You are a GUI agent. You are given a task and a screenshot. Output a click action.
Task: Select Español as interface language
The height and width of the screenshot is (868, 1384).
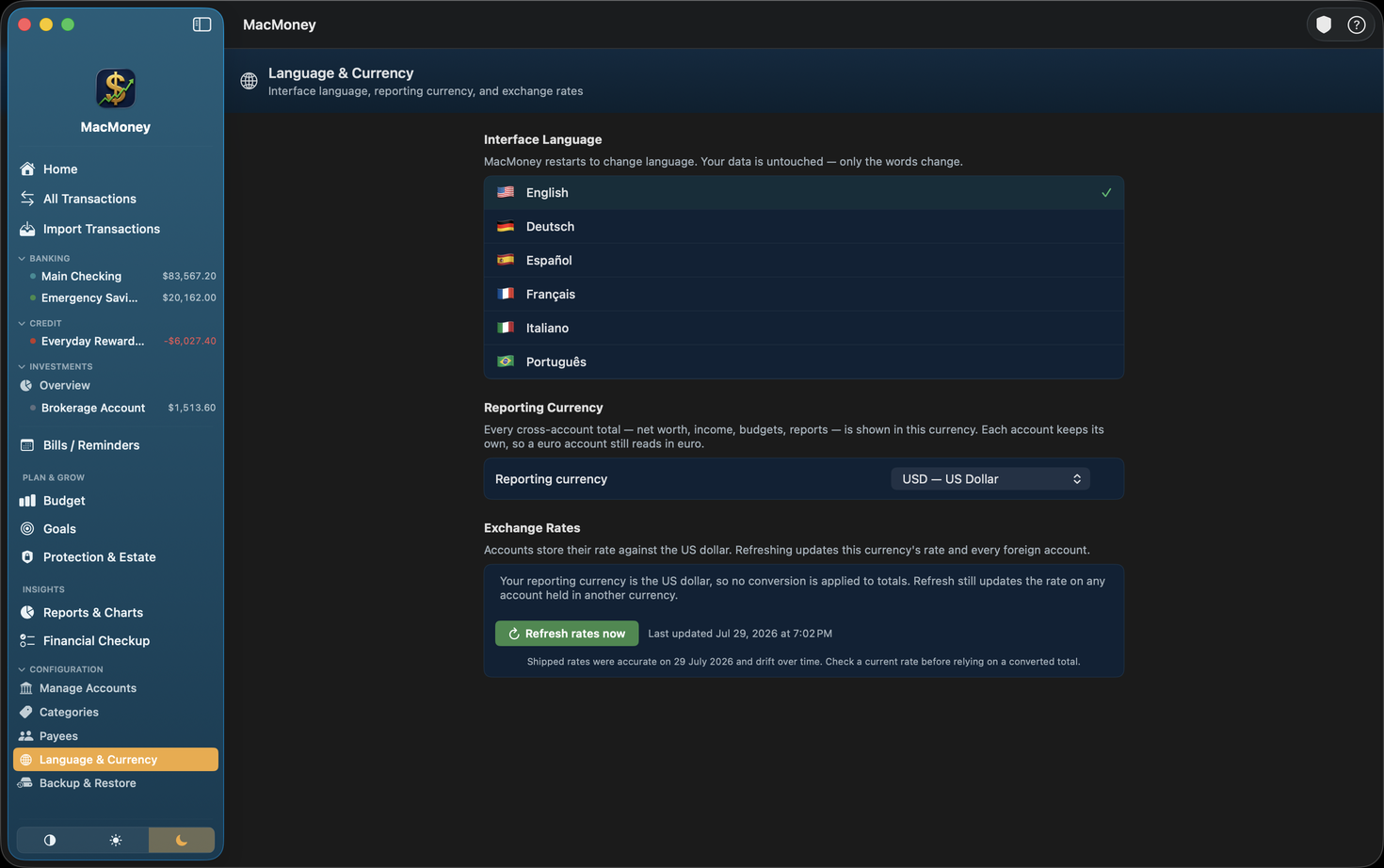click(x=804, y=261)
